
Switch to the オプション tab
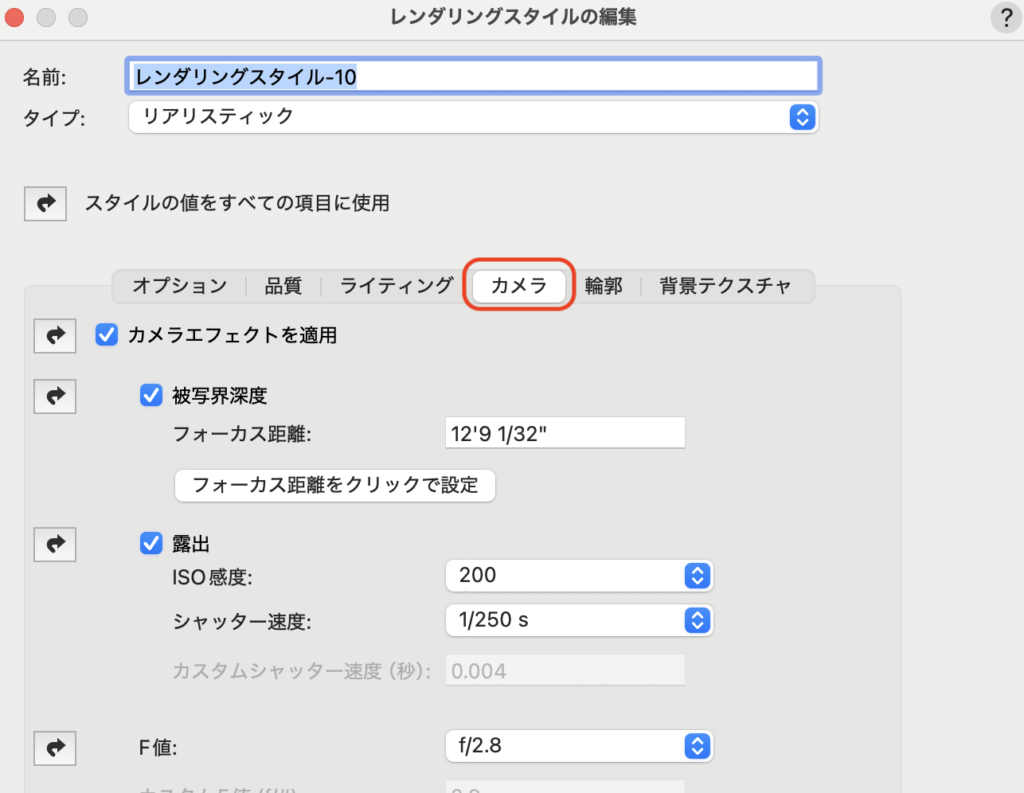tap(180, 286)
